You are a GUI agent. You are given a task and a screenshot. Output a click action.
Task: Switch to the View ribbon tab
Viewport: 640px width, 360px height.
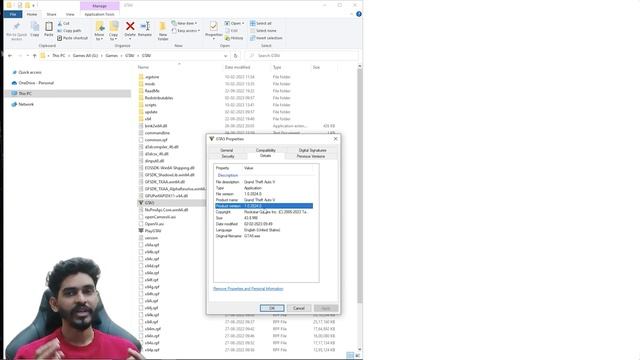[x=70, y=14]
